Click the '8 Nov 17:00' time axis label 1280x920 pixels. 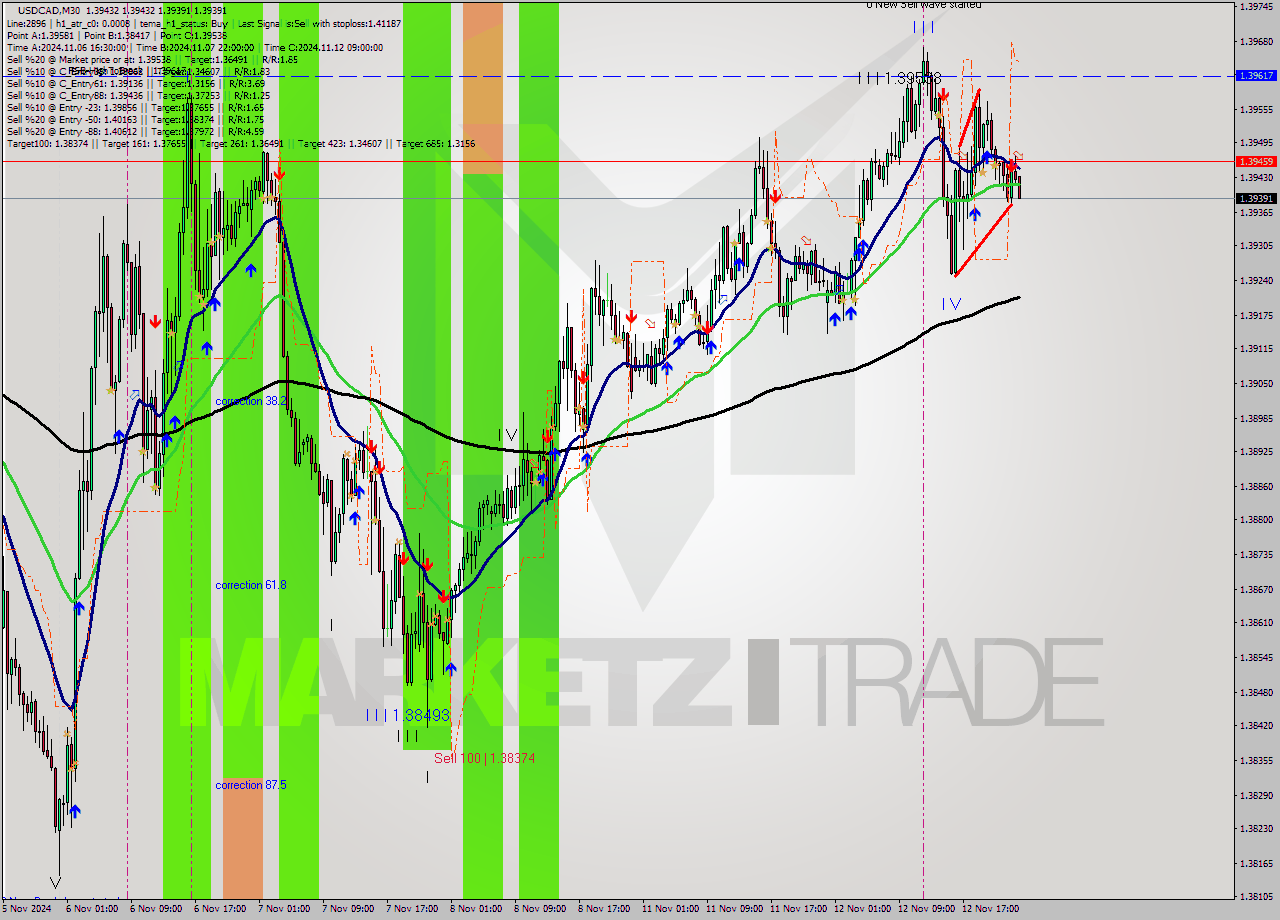coord(604,909)
